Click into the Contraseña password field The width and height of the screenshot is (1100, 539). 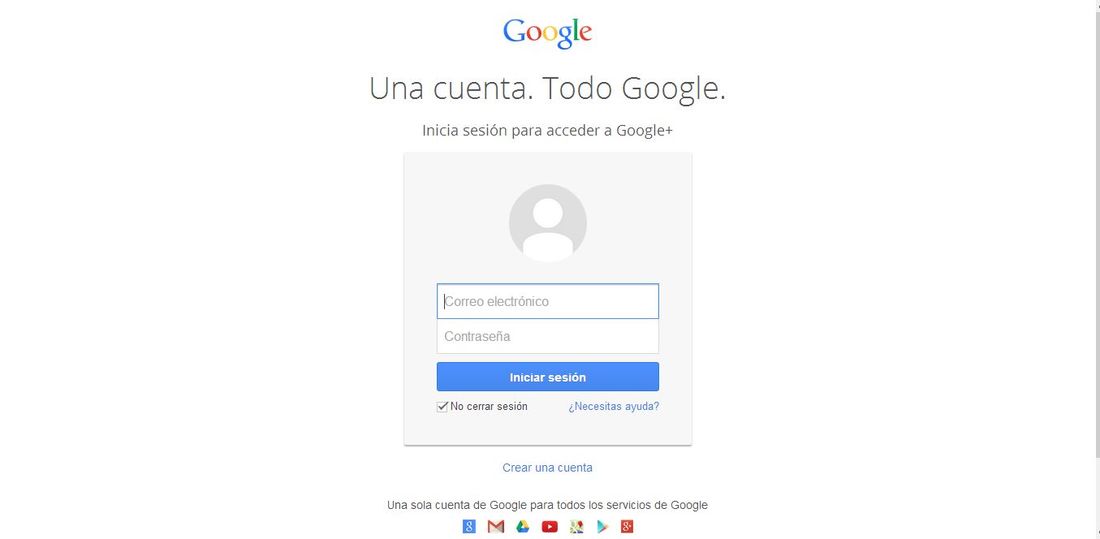click(548, 336)
